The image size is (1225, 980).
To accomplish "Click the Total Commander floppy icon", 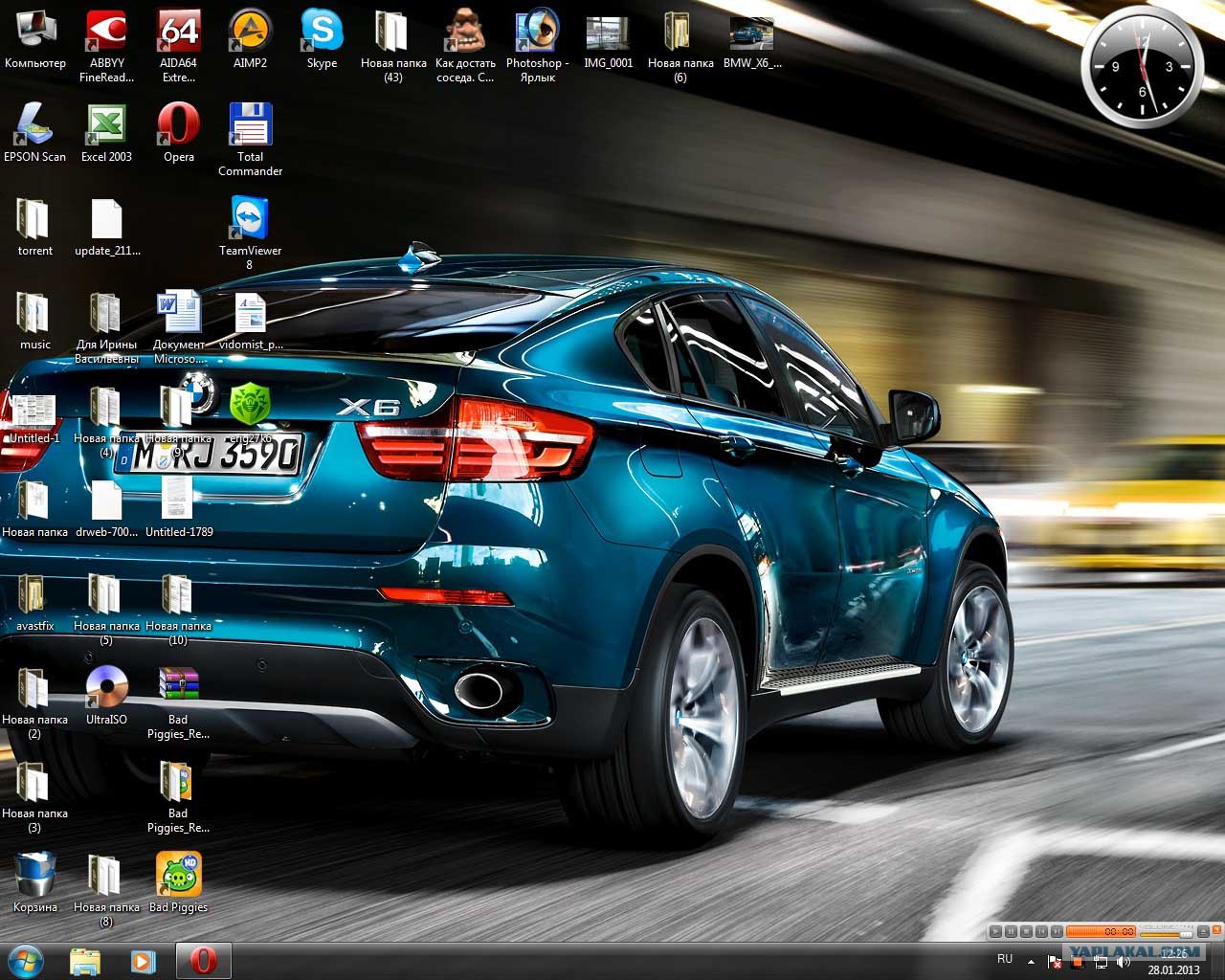I will click(x=250, y=126).
